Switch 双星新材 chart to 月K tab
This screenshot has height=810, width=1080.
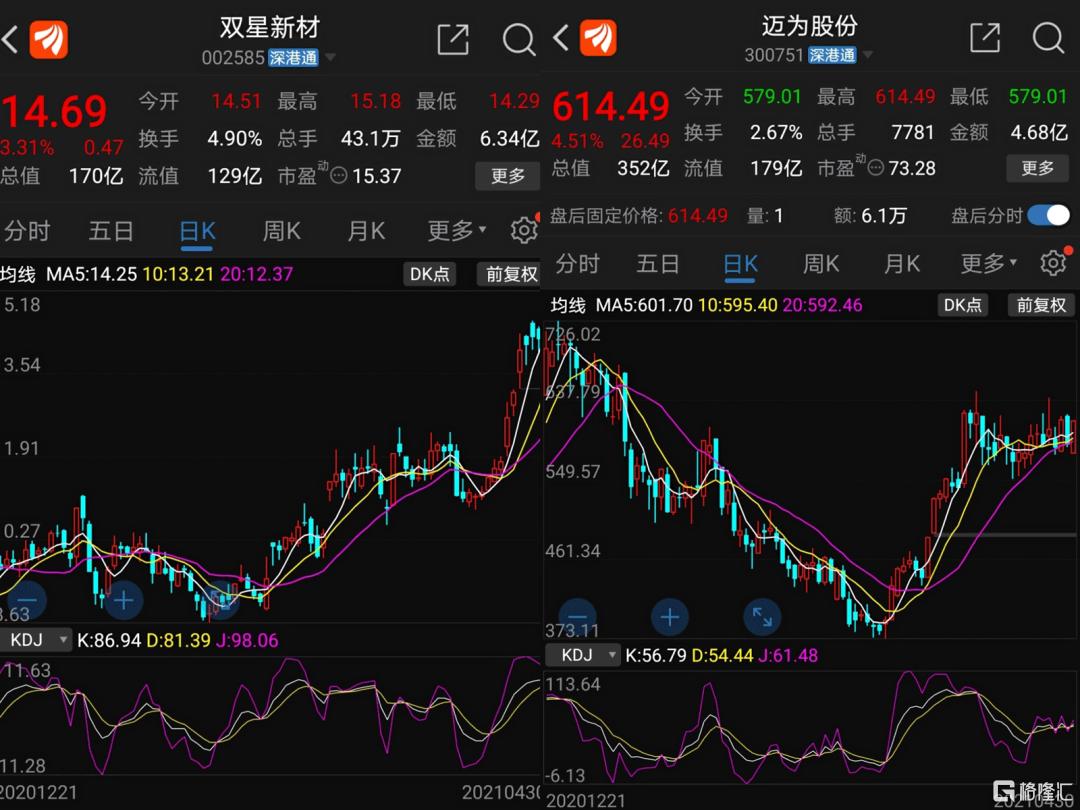coord(366,231)
